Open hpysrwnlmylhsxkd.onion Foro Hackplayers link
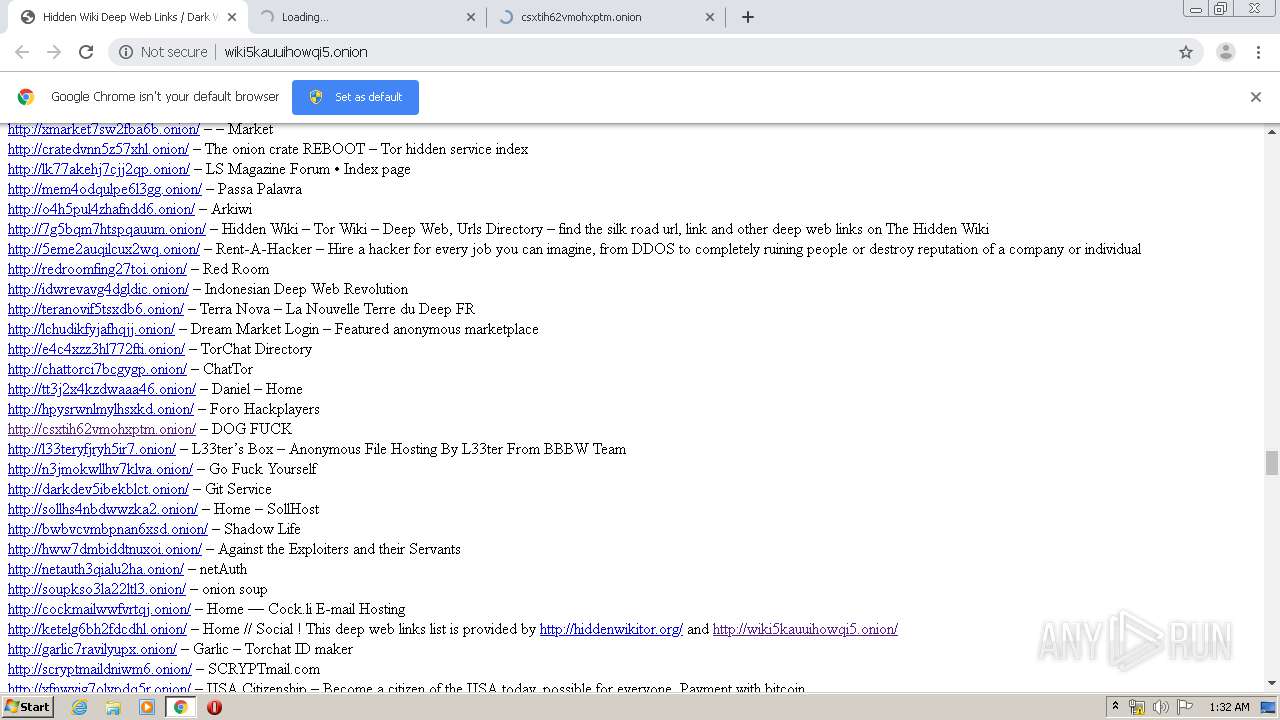This screenshot has width=1280, height=720. [x=101, y=409]
